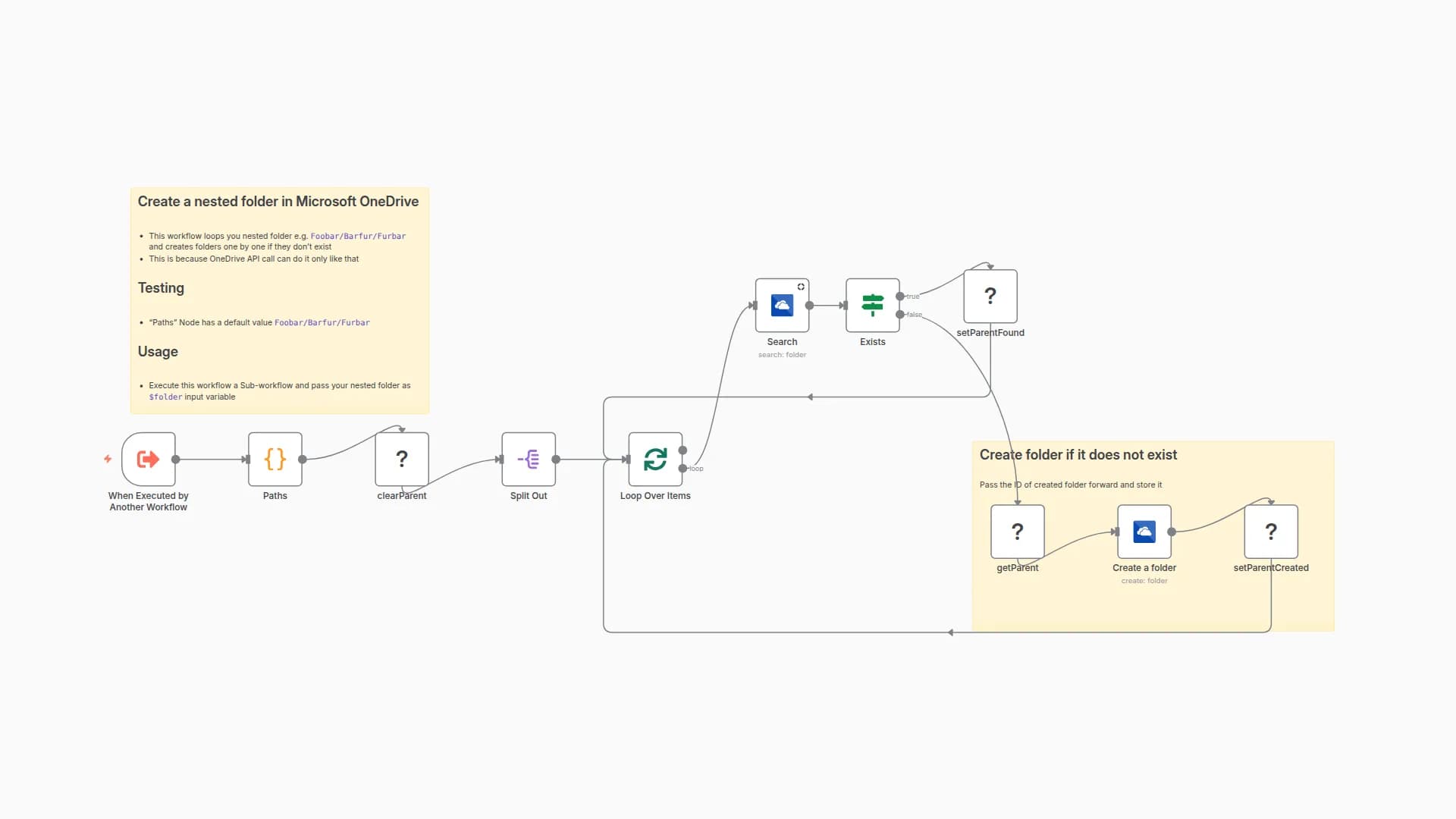
Task: Click the true output connector of Exists
Action: (900, 297)
